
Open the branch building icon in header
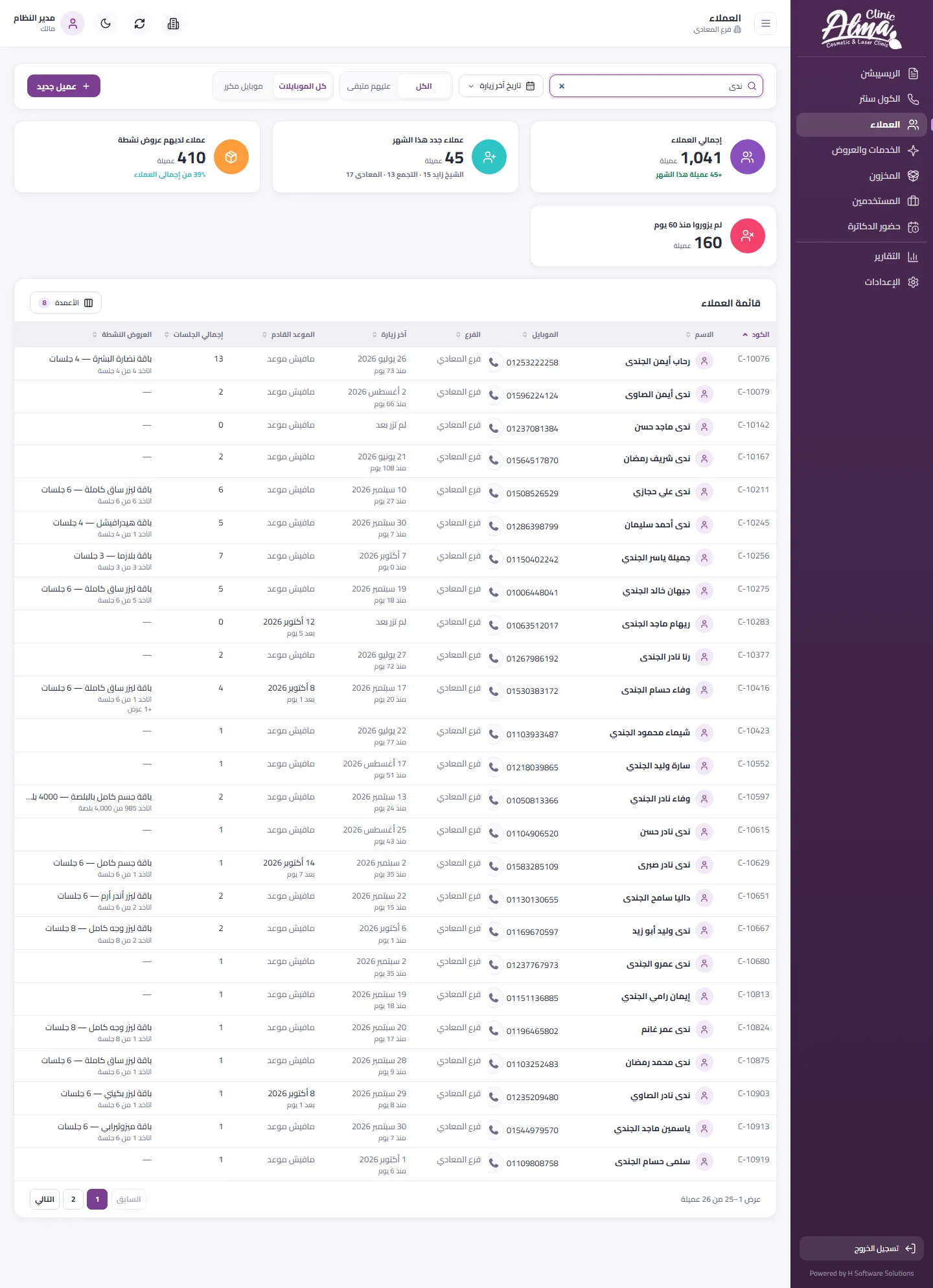pos(173,24)
